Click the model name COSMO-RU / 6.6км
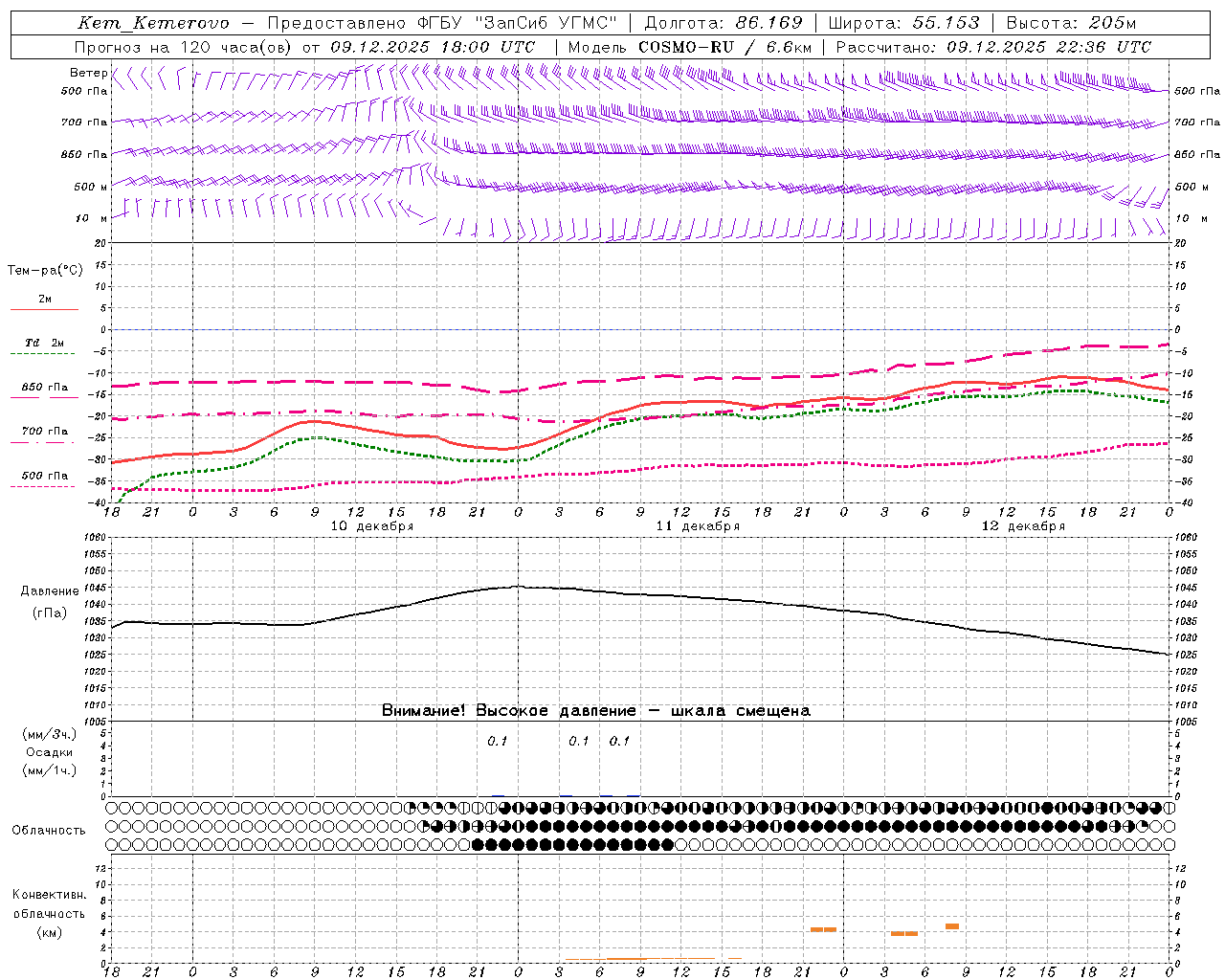 coord(725,47)
